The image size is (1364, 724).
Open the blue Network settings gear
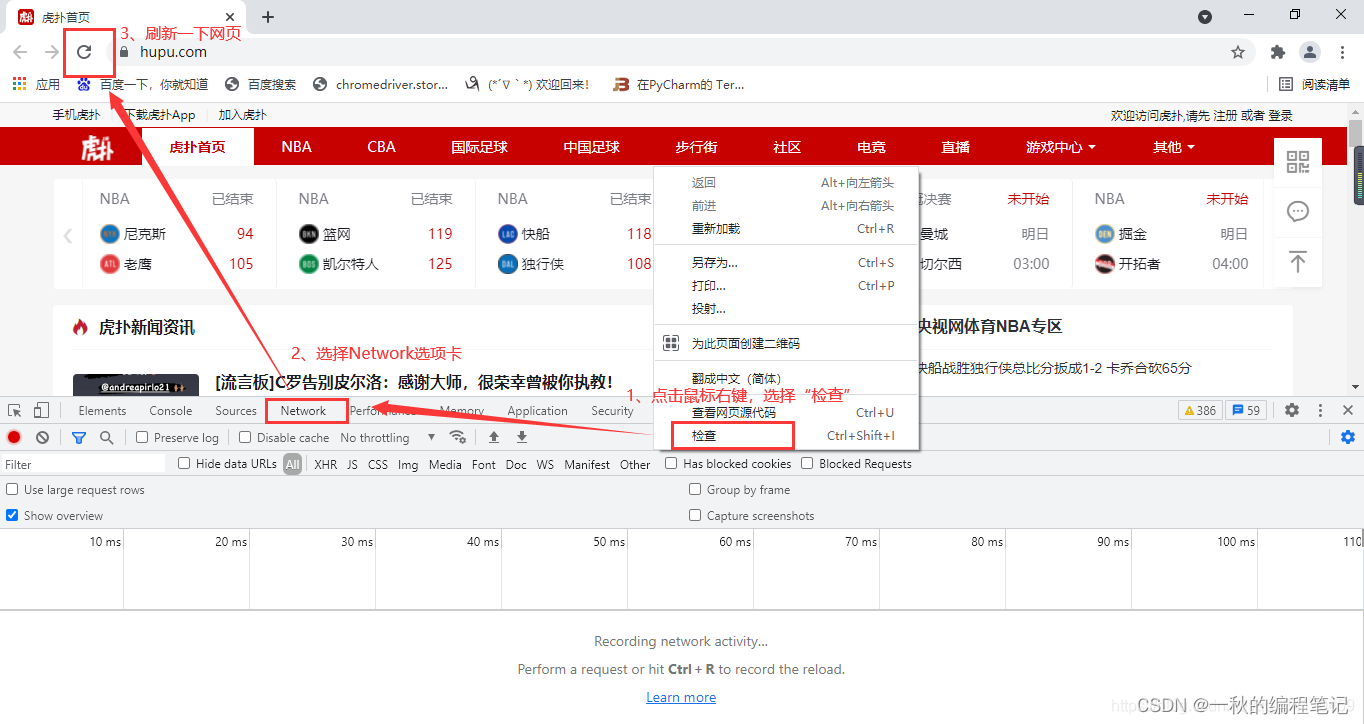click(x=1348, y=437)
